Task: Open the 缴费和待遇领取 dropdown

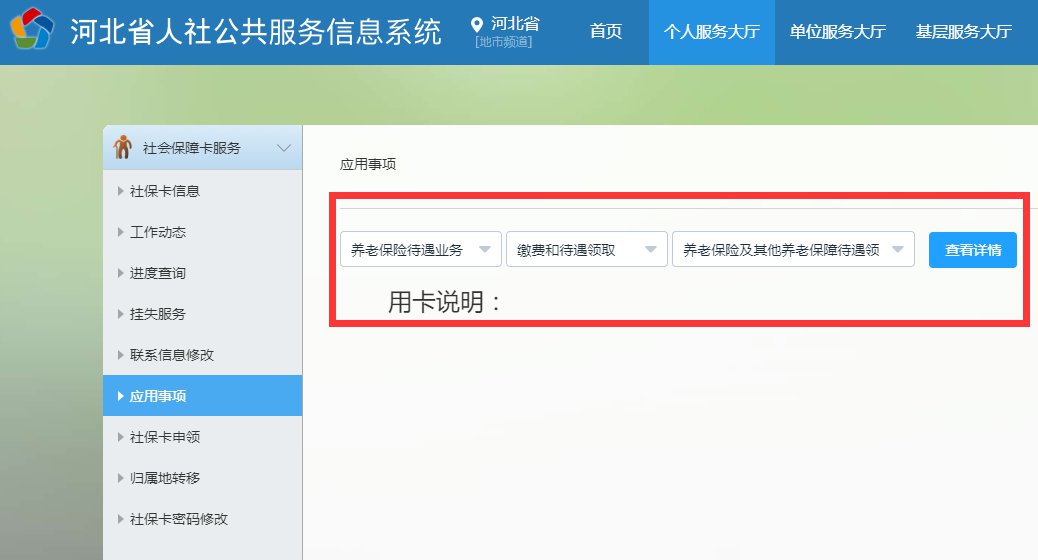Action: (587, 250)
